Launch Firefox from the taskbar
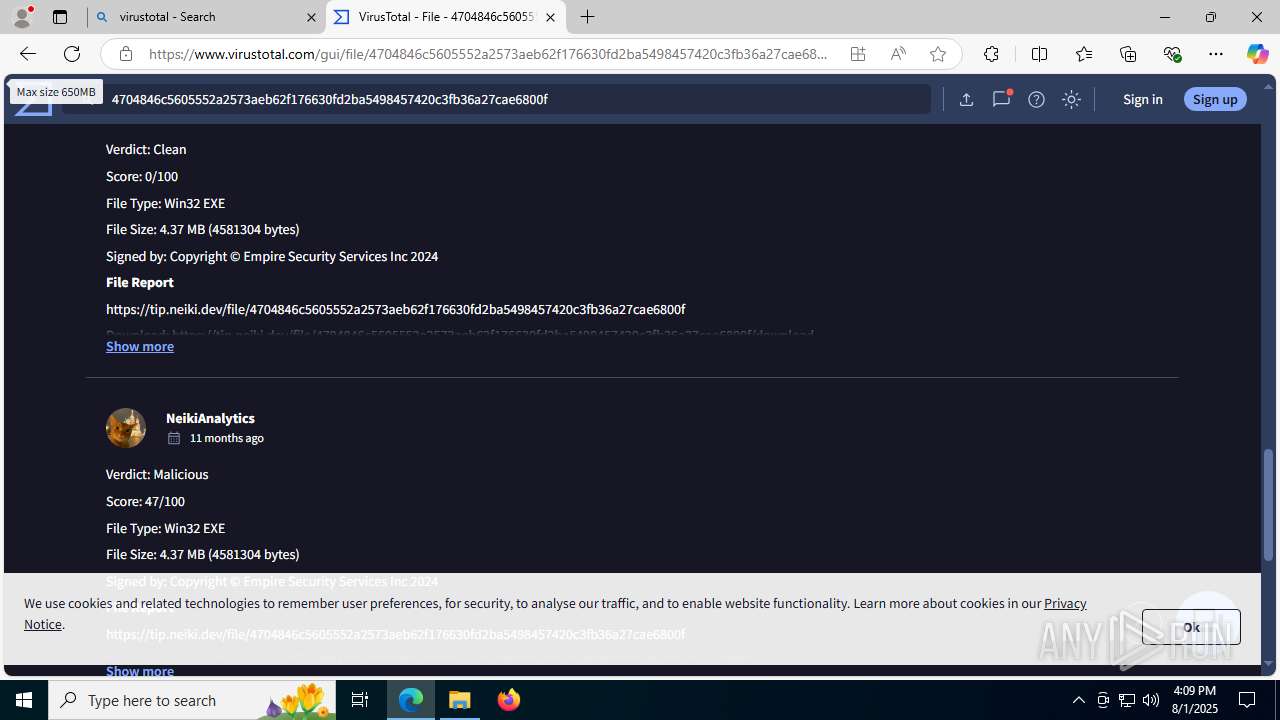 (509, 700)
